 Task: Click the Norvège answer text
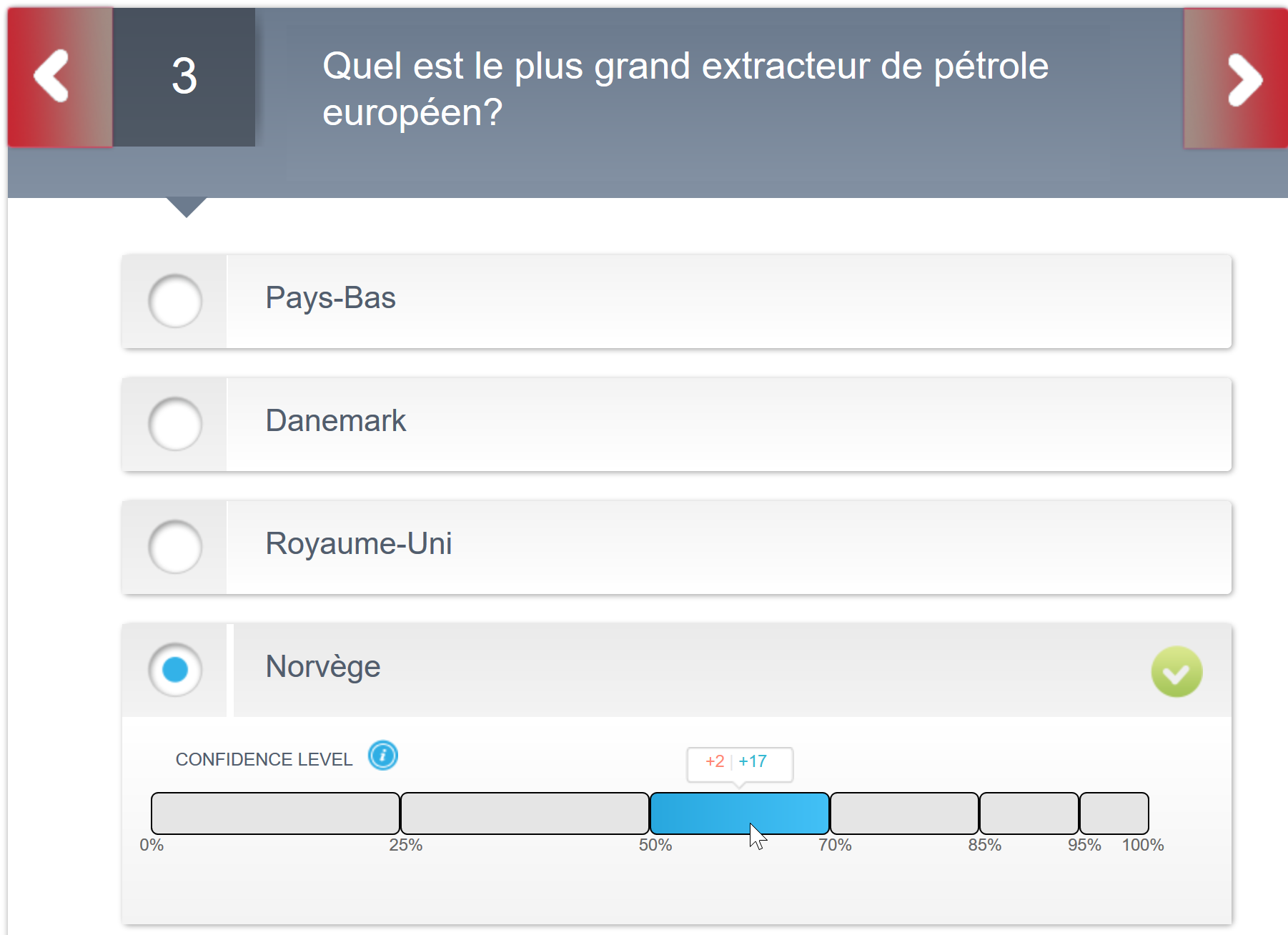coord(323,667)
